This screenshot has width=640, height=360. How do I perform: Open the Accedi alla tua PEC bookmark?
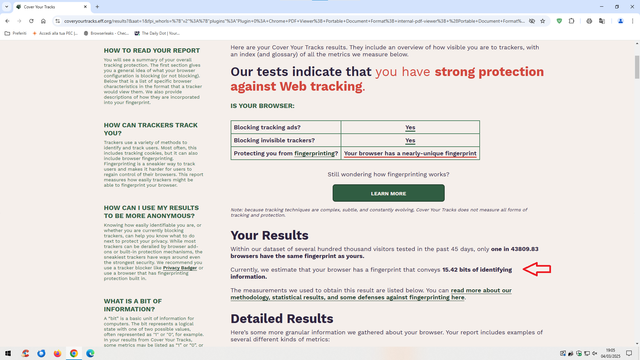(x=55, y=33)
